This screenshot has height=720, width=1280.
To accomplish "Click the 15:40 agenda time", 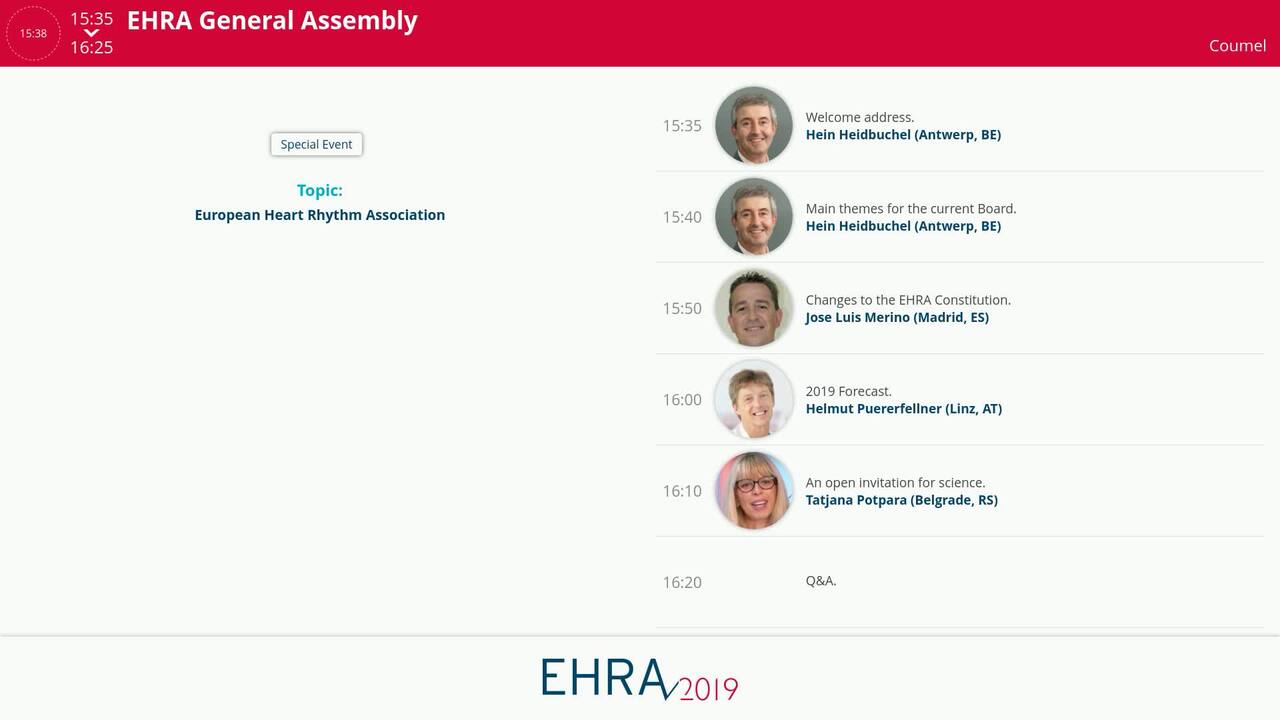I will [682, 217].
